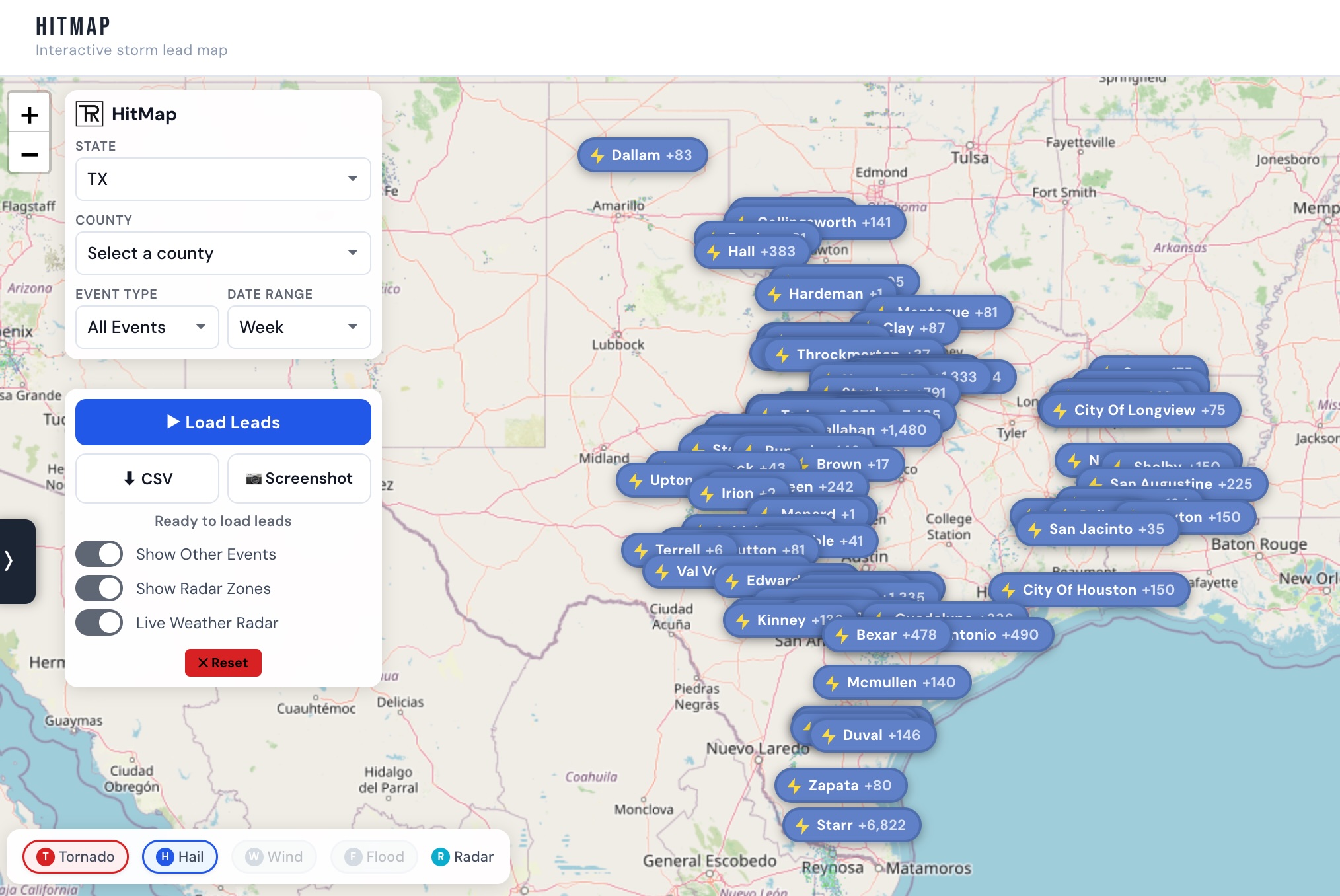Select the City Of Longview +75 marker
This screenshot has height=896, width=1340.
coord(1139,410)
